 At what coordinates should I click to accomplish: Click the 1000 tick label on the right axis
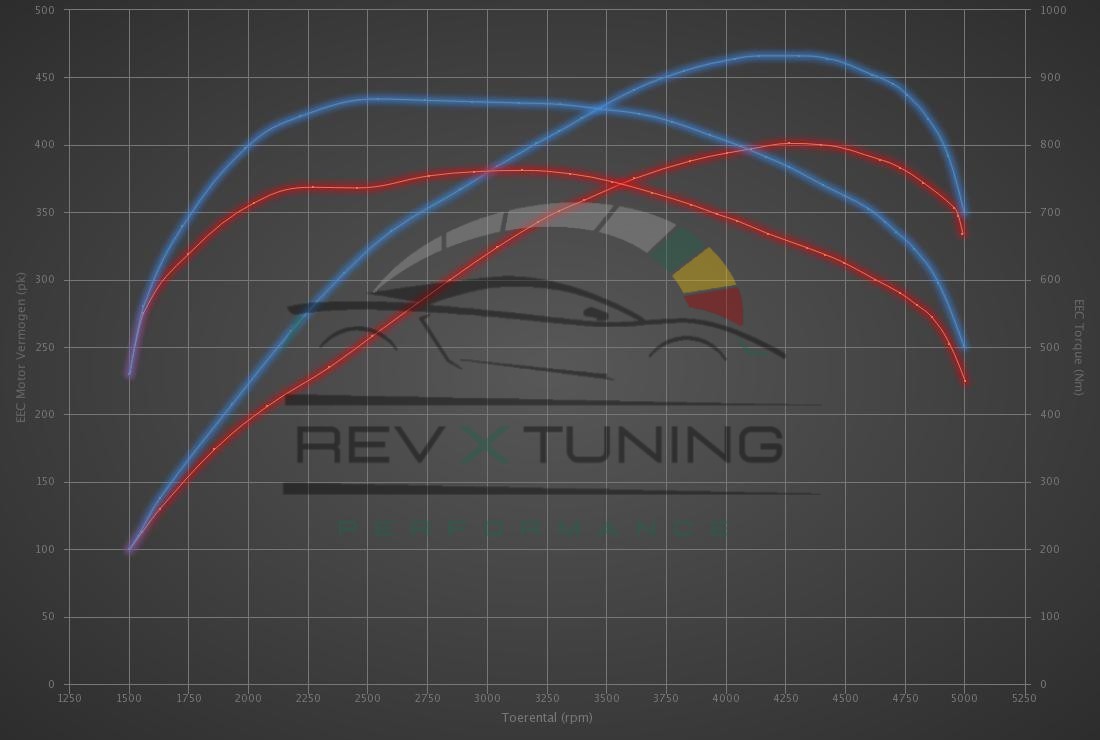coord(1054,11)
